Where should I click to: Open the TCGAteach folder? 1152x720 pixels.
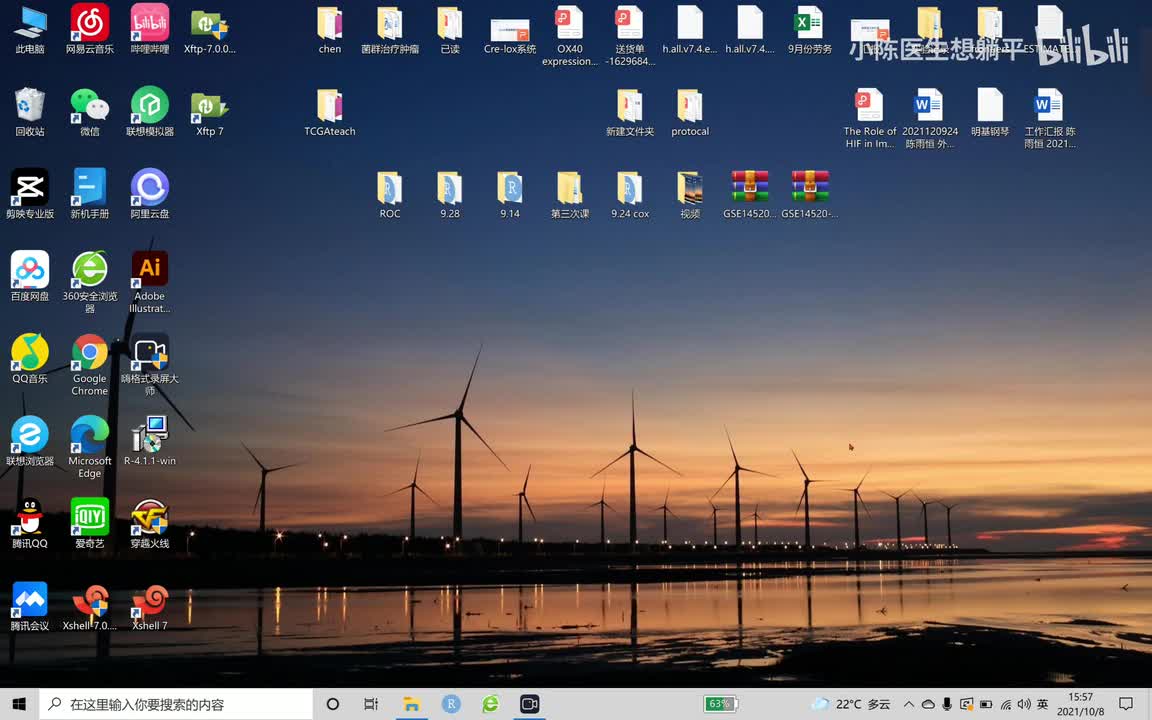click(x=330, y=107)
